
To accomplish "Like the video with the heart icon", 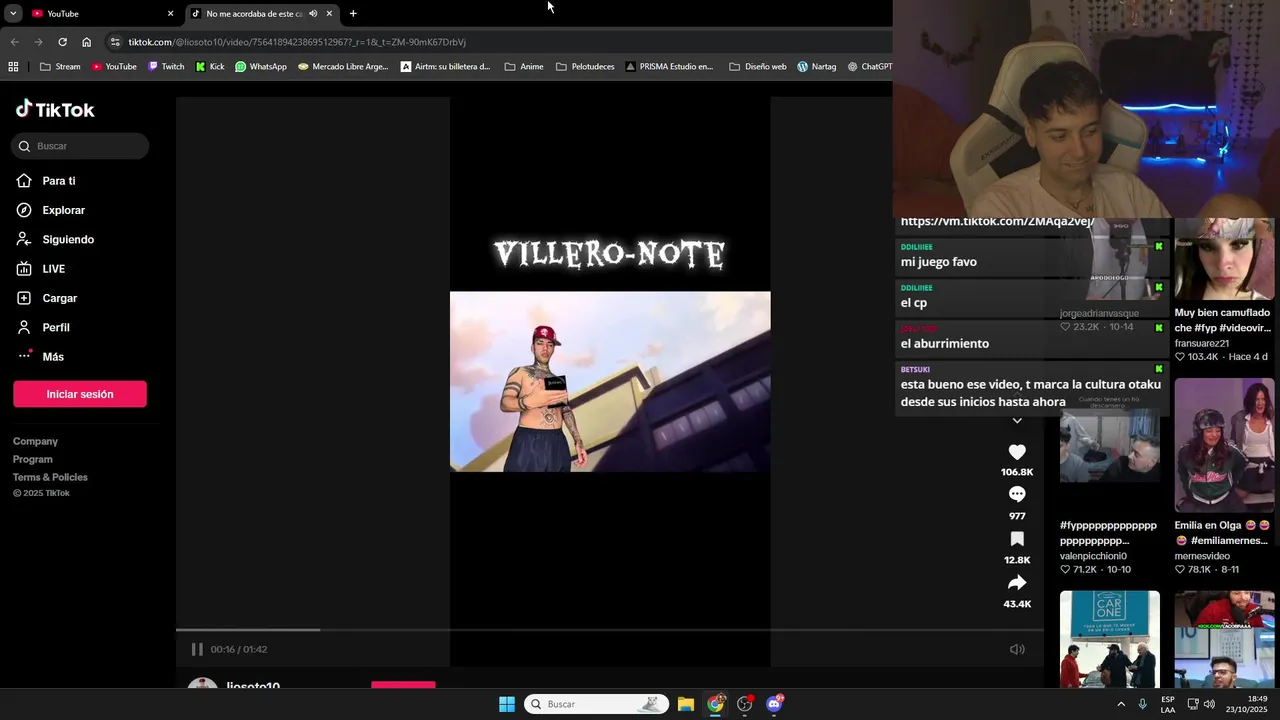I will 1017,452.
